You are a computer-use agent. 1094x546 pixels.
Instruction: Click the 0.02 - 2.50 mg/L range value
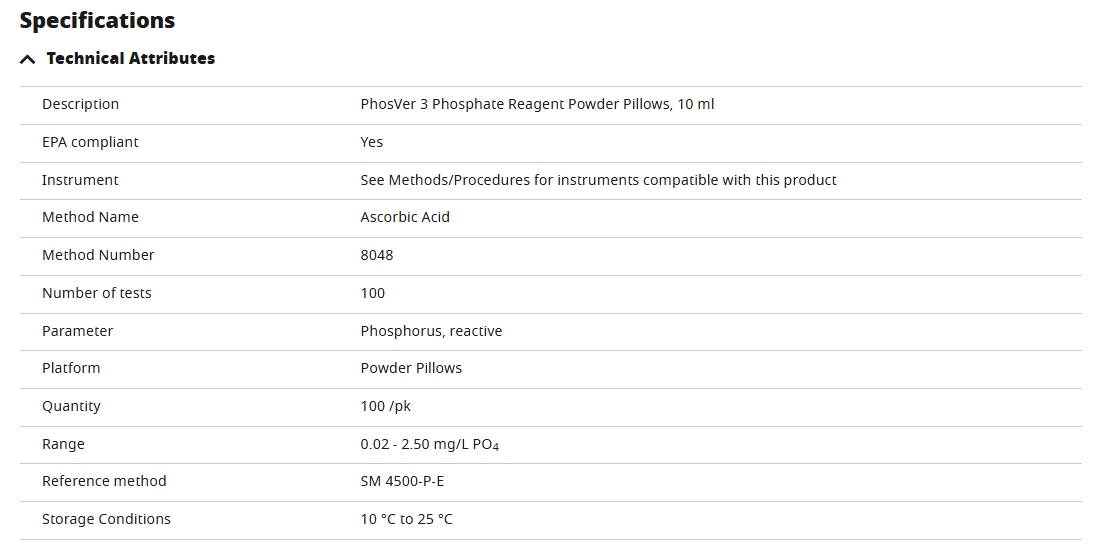(429, 444)
